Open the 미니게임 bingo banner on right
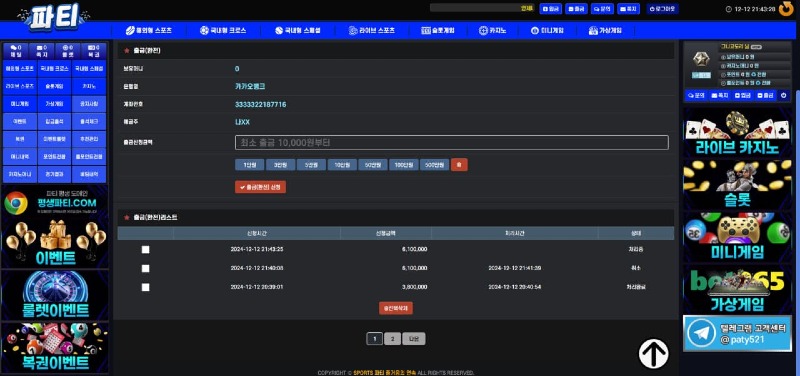Image resolution: width=800 pixels, height=376 pixels. click(x=737, y=237)
